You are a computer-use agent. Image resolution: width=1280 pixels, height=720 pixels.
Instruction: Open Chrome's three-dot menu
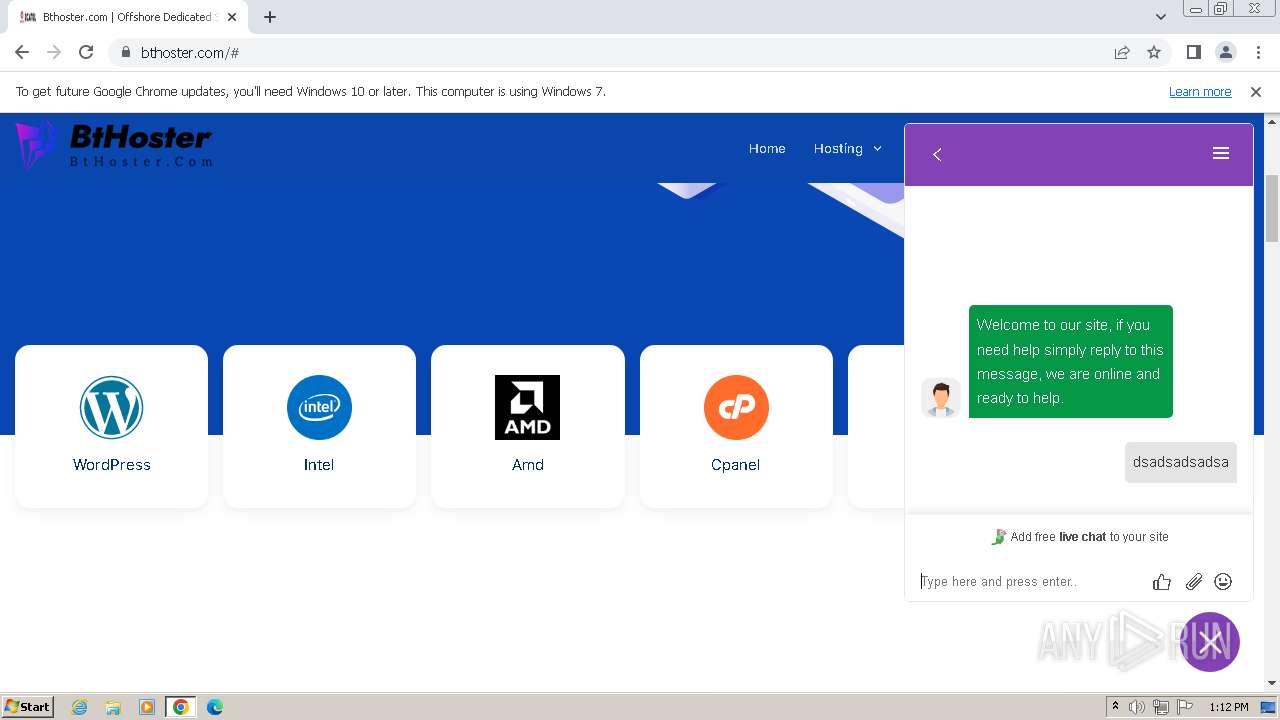(1258, 52)
